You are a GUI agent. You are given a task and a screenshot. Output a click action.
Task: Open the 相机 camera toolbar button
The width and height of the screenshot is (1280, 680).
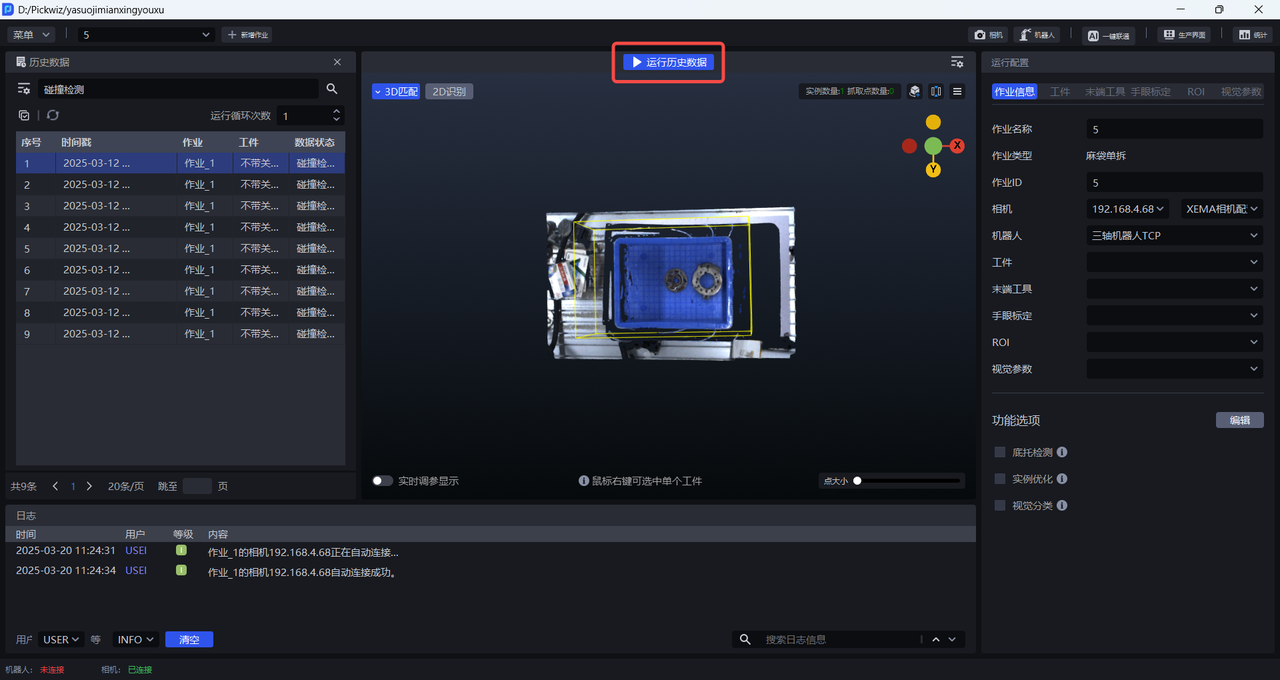(988, 35)
